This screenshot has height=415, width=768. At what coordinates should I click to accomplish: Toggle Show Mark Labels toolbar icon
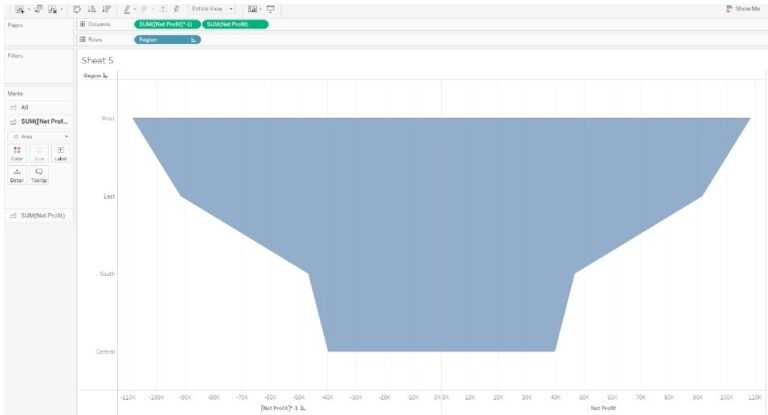[163, 9]
